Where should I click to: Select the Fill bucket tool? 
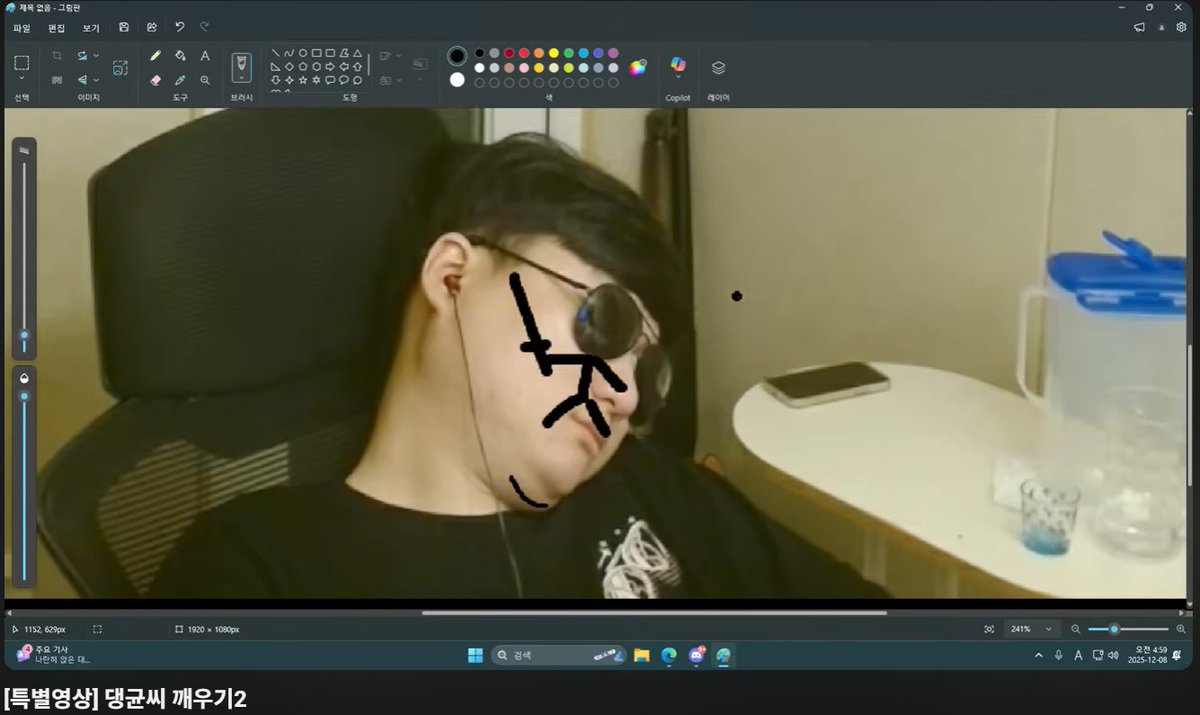[x=180, y=56]
